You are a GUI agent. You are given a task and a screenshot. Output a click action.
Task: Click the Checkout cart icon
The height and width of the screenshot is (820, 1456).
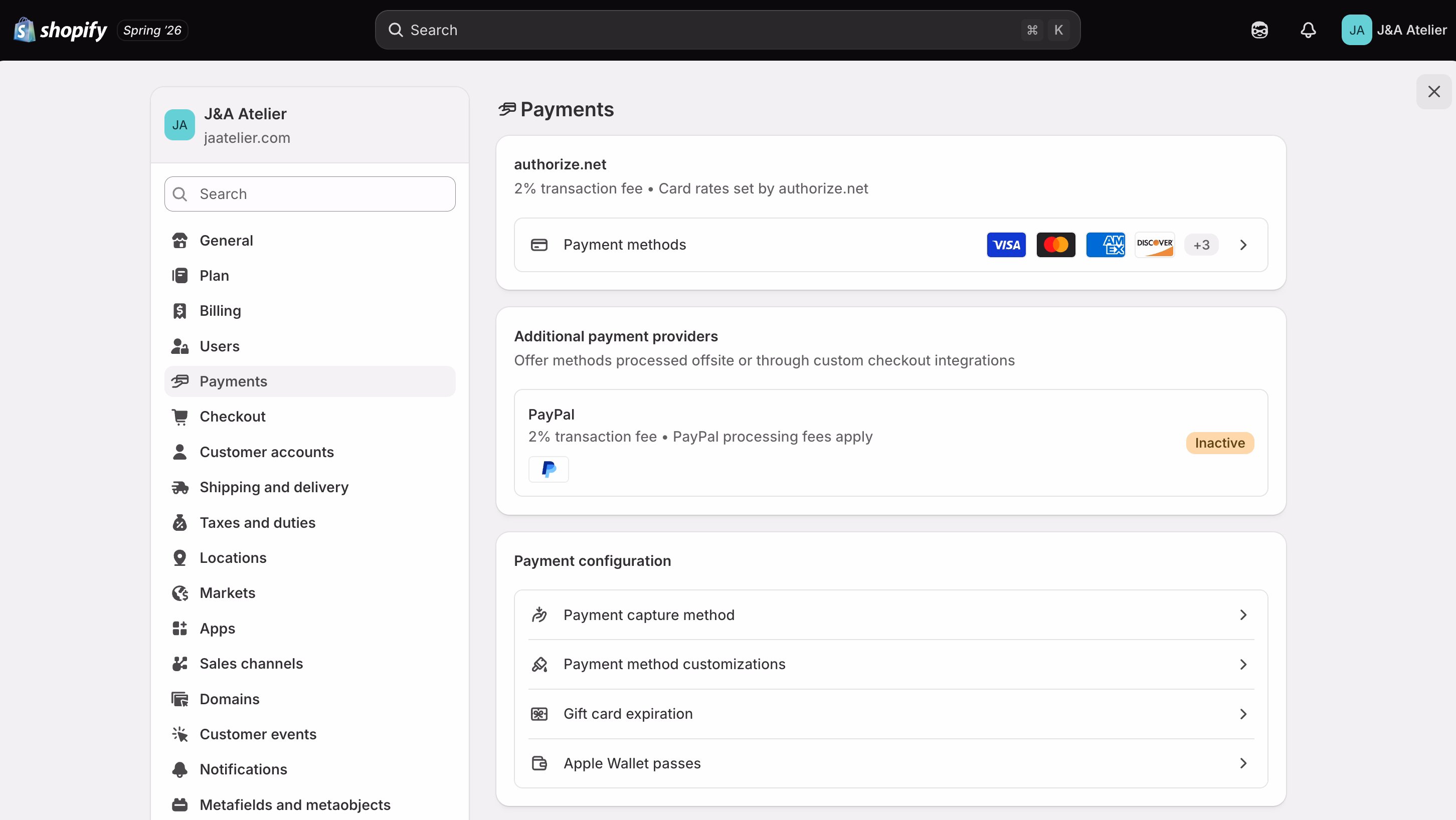coord(179,417)
